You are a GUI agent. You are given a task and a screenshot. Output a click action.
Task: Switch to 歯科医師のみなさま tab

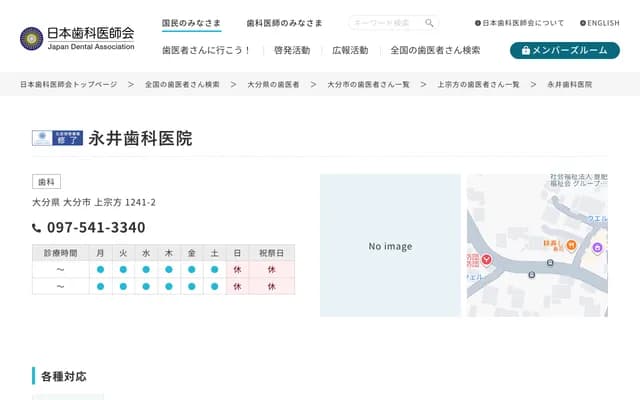pyautogui.click(x=285, y=23)
